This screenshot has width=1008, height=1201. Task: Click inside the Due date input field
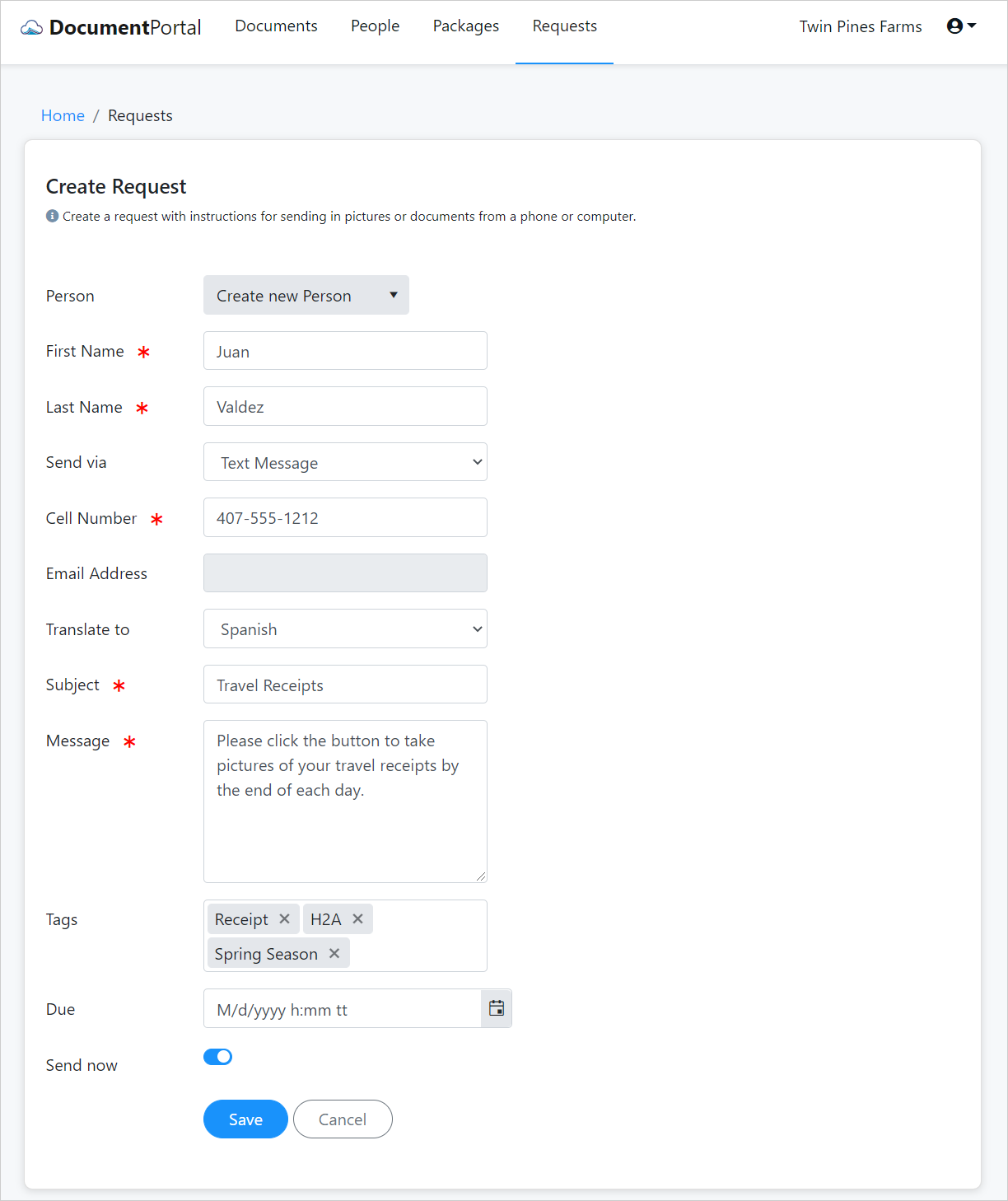pos(338,1008)
